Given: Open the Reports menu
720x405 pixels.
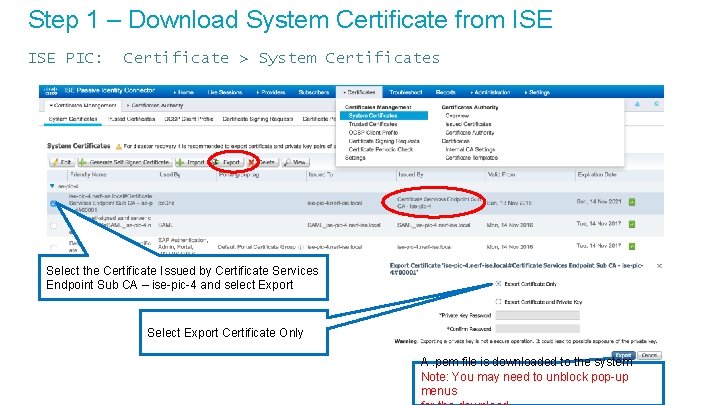Looking at the screenshot, I should pyautogui.click(x=445, y=92).
